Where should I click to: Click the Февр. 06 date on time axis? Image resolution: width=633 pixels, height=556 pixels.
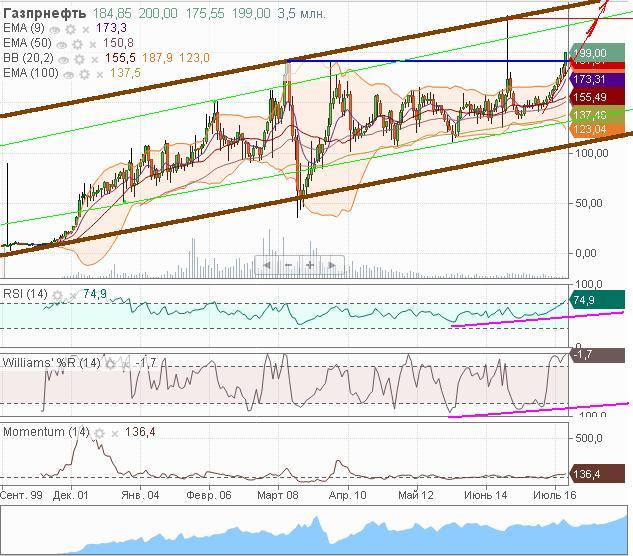pos(209,495)
